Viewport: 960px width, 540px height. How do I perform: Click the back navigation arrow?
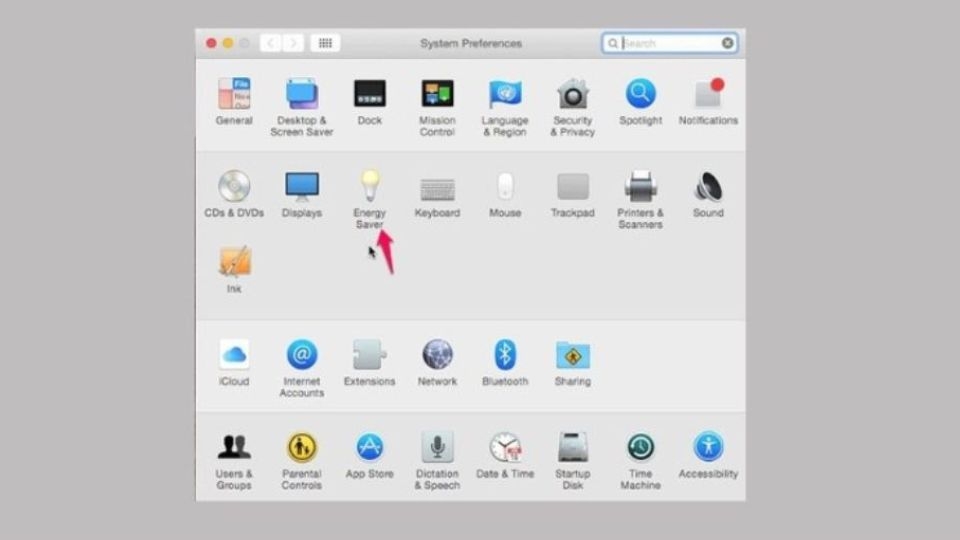(271, 43)
